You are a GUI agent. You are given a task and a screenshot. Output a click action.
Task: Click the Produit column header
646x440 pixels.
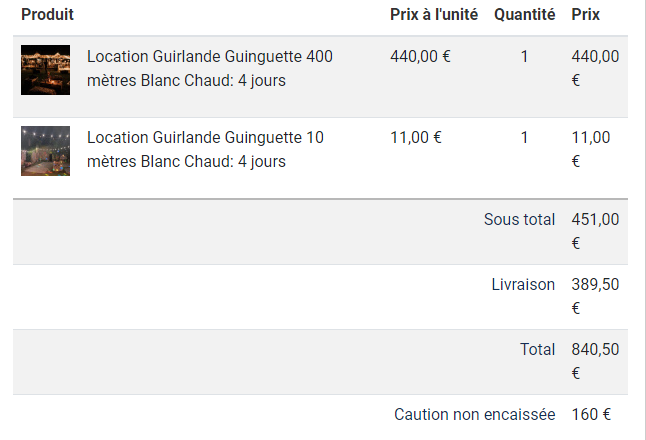point(47,15)
